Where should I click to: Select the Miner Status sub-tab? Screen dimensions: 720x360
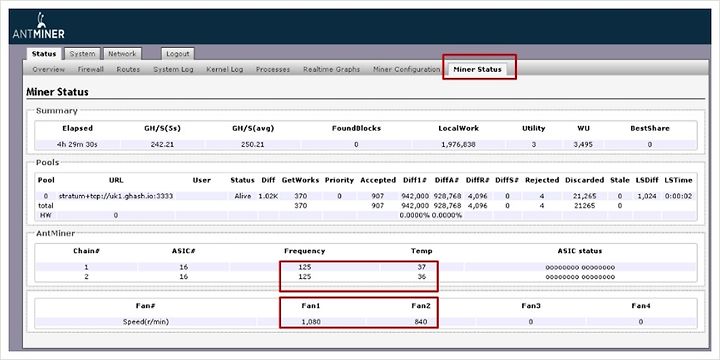click(x=477, y=69)
